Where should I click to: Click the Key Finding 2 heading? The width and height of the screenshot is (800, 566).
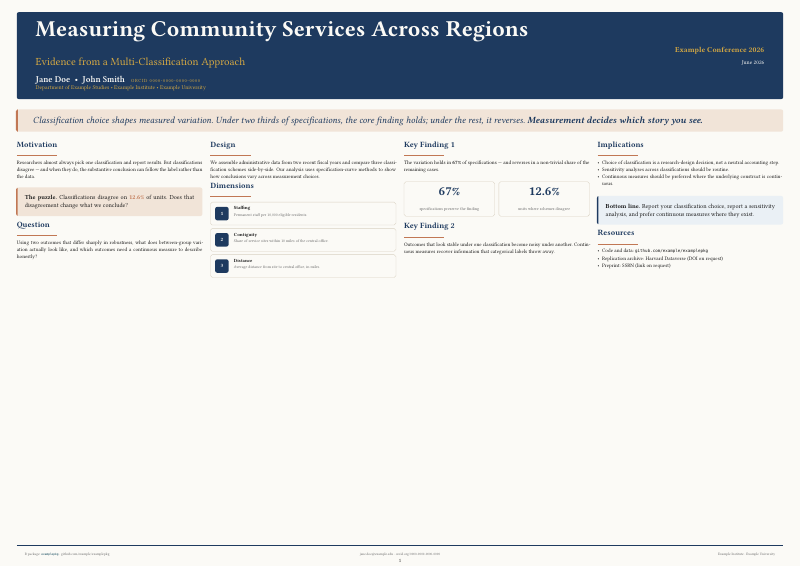pos(429,226)
